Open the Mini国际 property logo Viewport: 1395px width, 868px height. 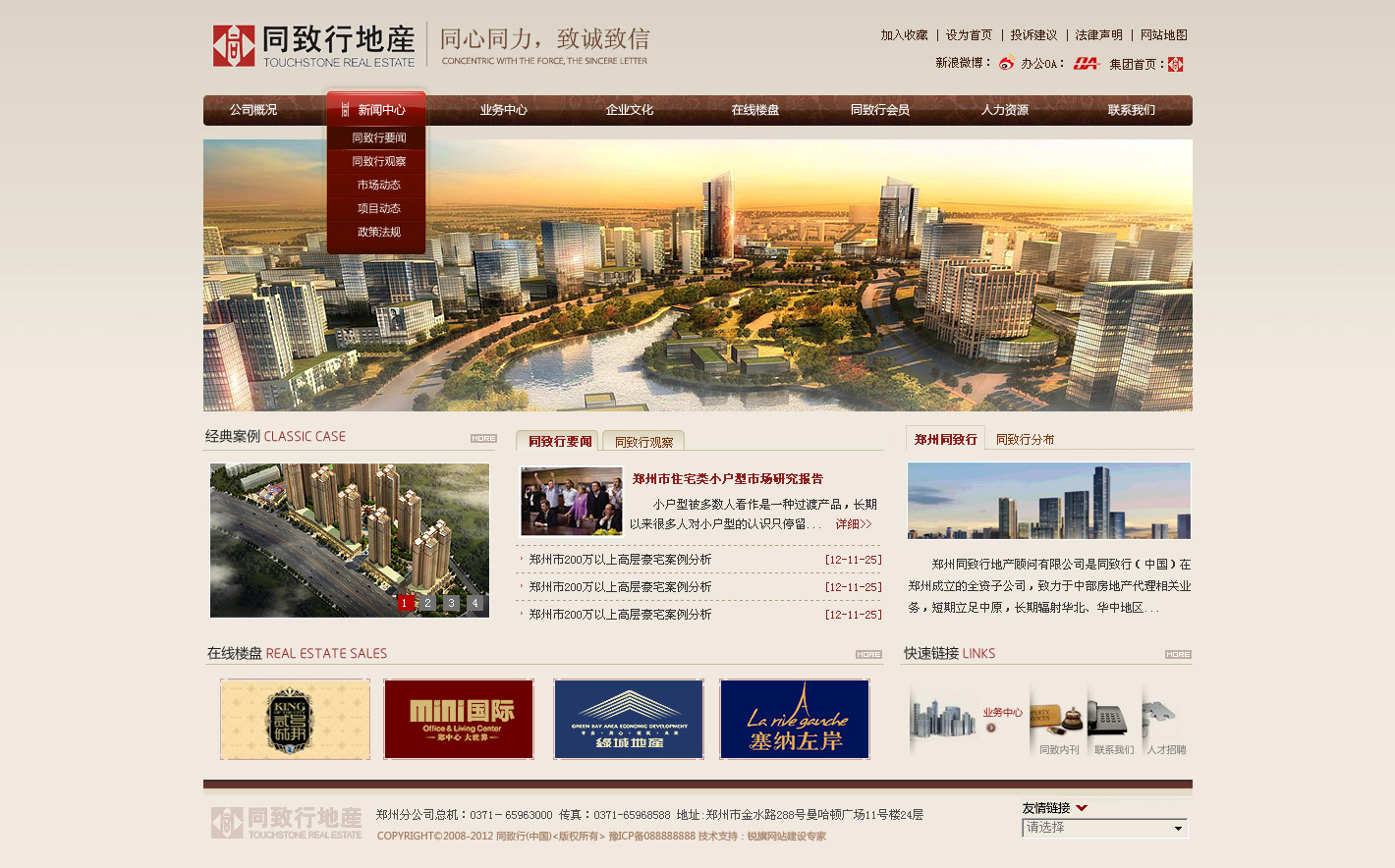click(459, 719)
